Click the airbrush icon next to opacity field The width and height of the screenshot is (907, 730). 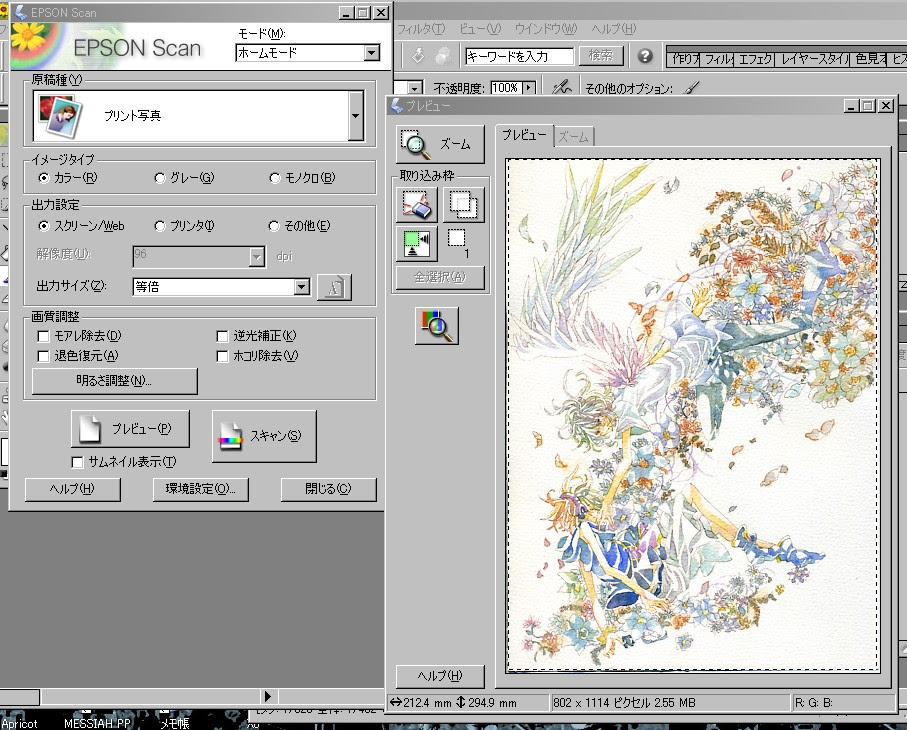click(561, 88)
